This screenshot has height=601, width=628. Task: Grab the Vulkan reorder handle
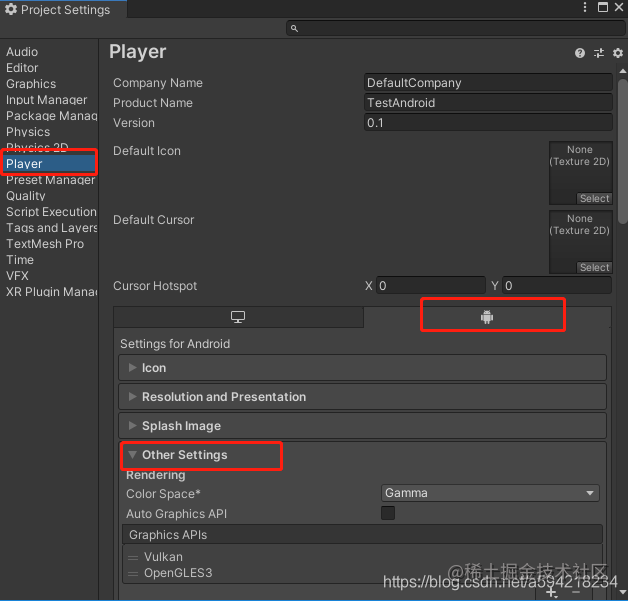click(133, 557)
